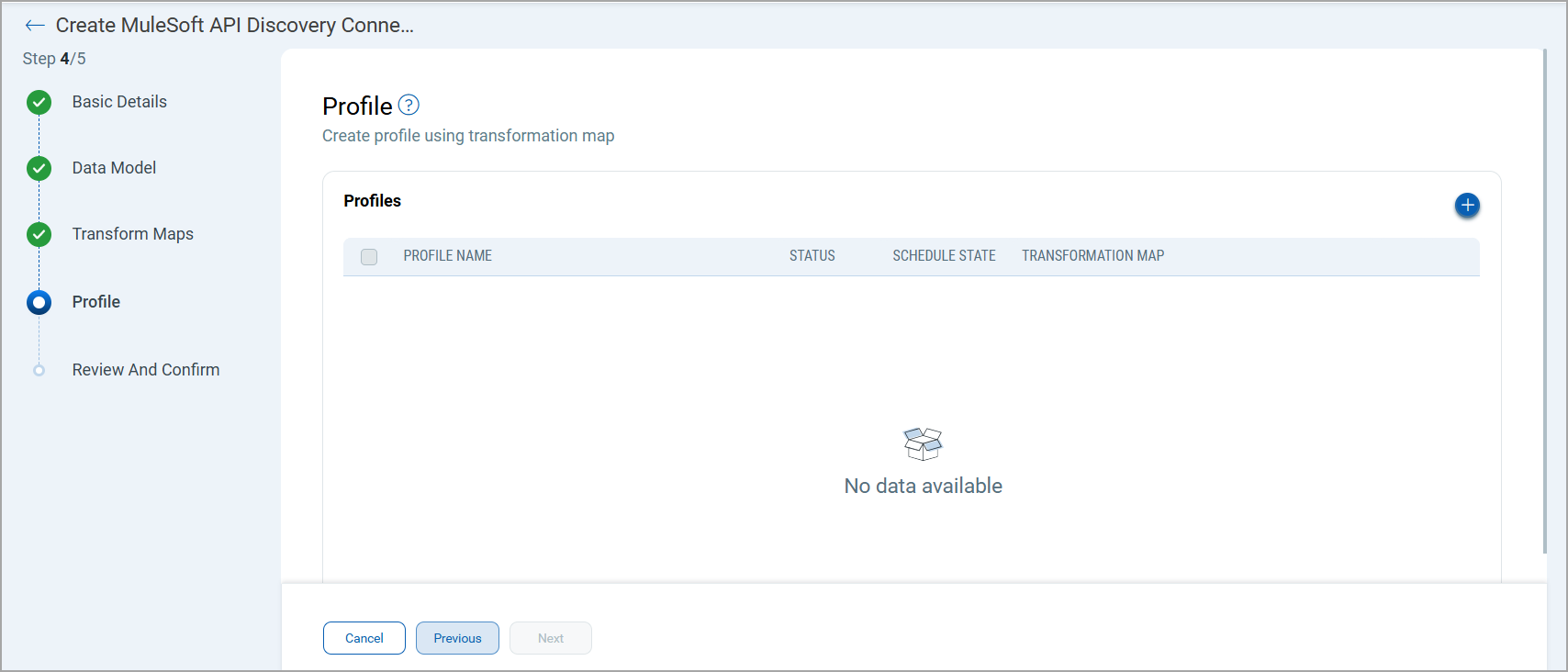
Task: Go to the Transform Maps step
Action: pos(133,234)
